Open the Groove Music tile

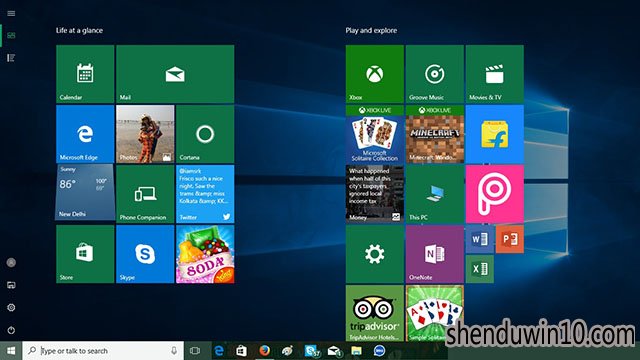[435, 74]
